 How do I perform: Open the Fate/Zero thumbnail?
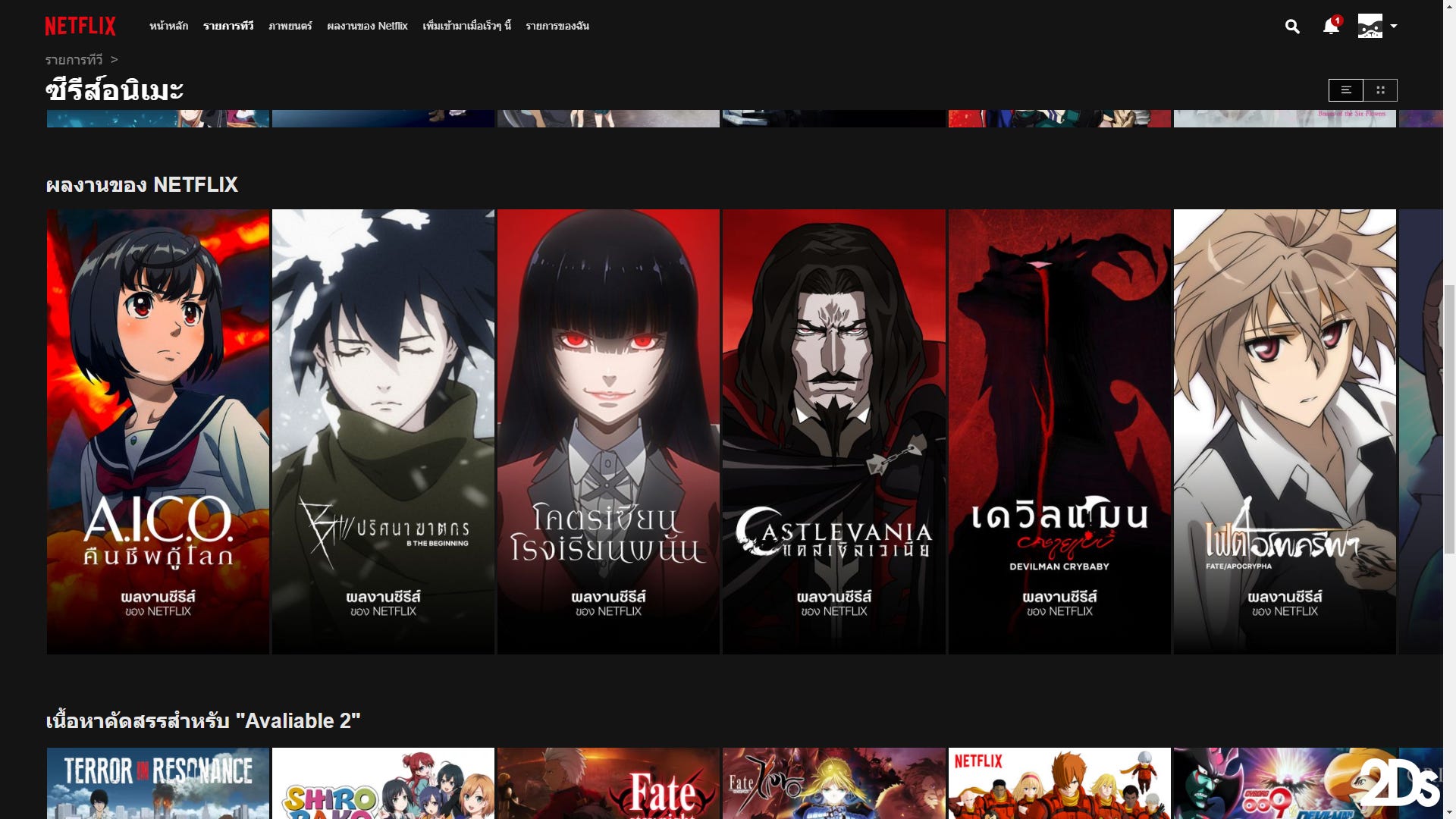point(833,783)
